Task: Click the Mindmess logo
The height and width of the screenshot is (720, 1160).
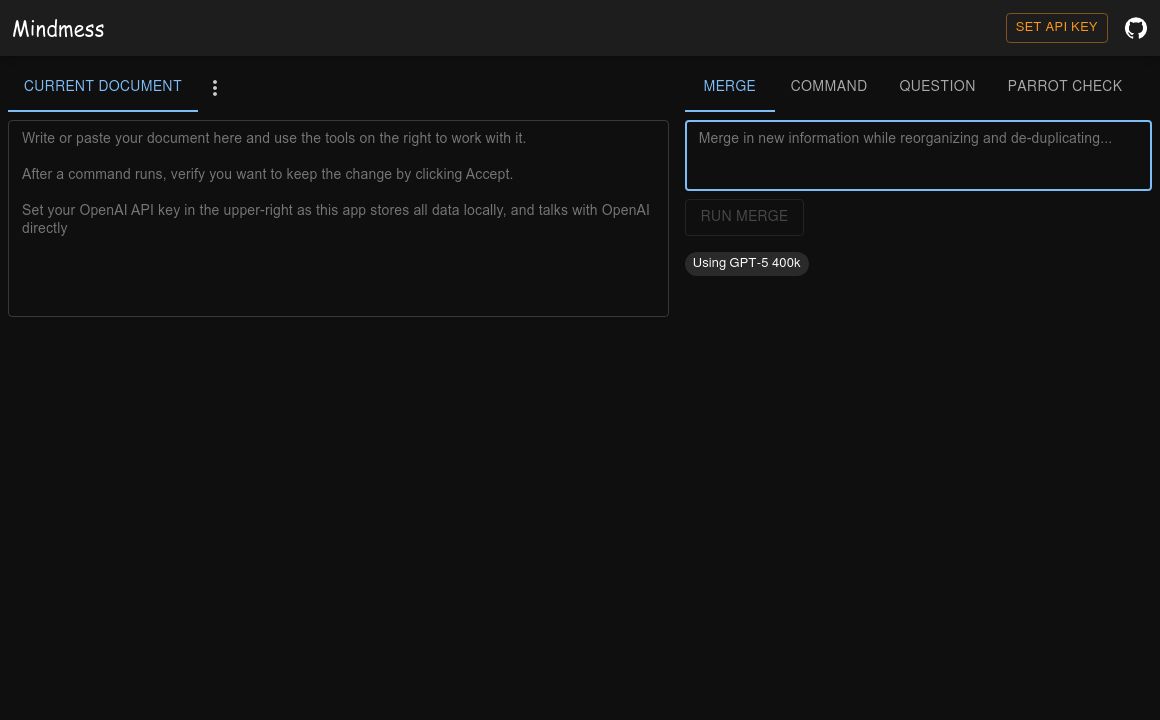Action: pos(58,29)
